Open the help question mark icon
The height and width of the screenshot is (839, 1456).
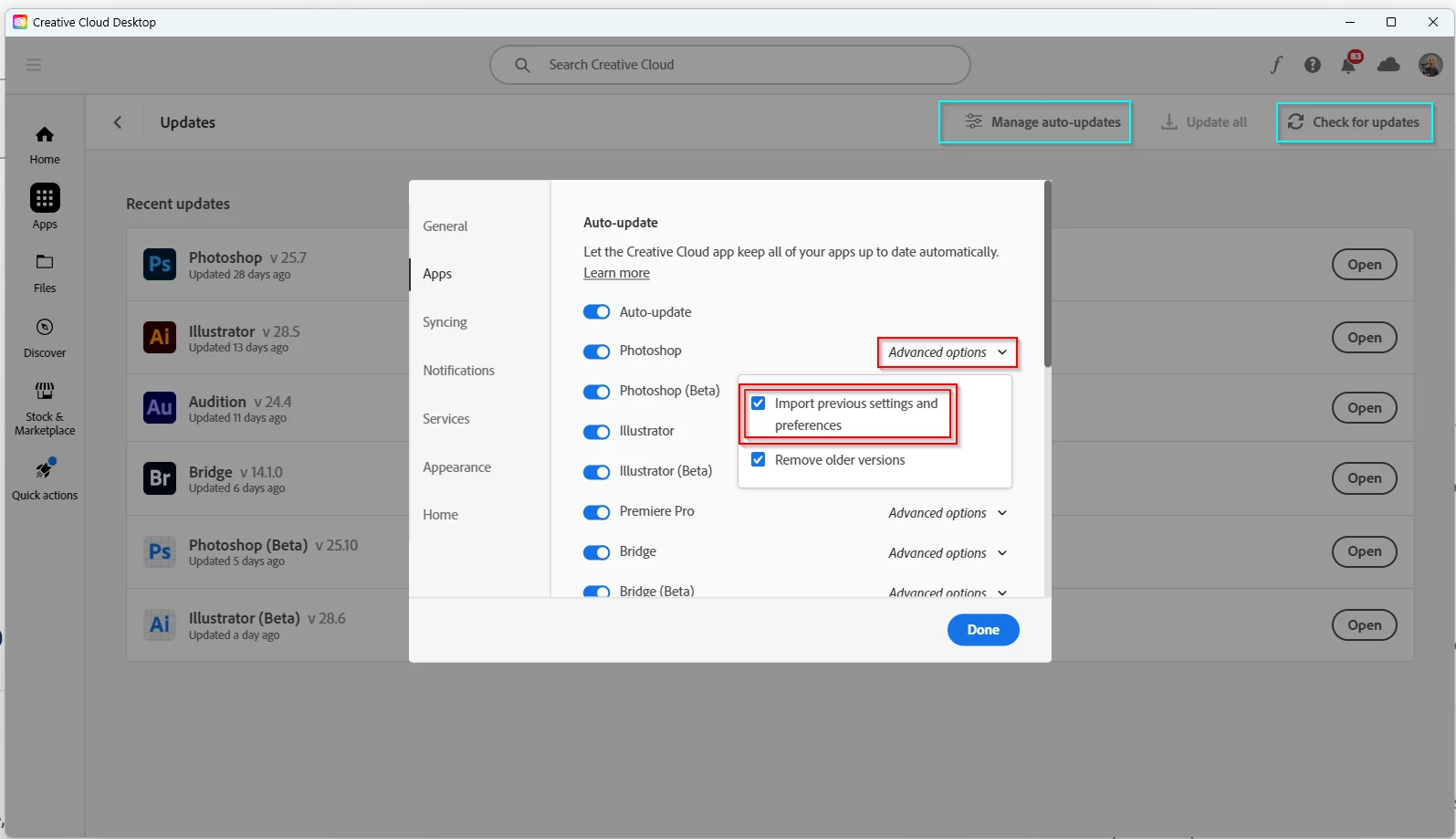point(1313,65)
